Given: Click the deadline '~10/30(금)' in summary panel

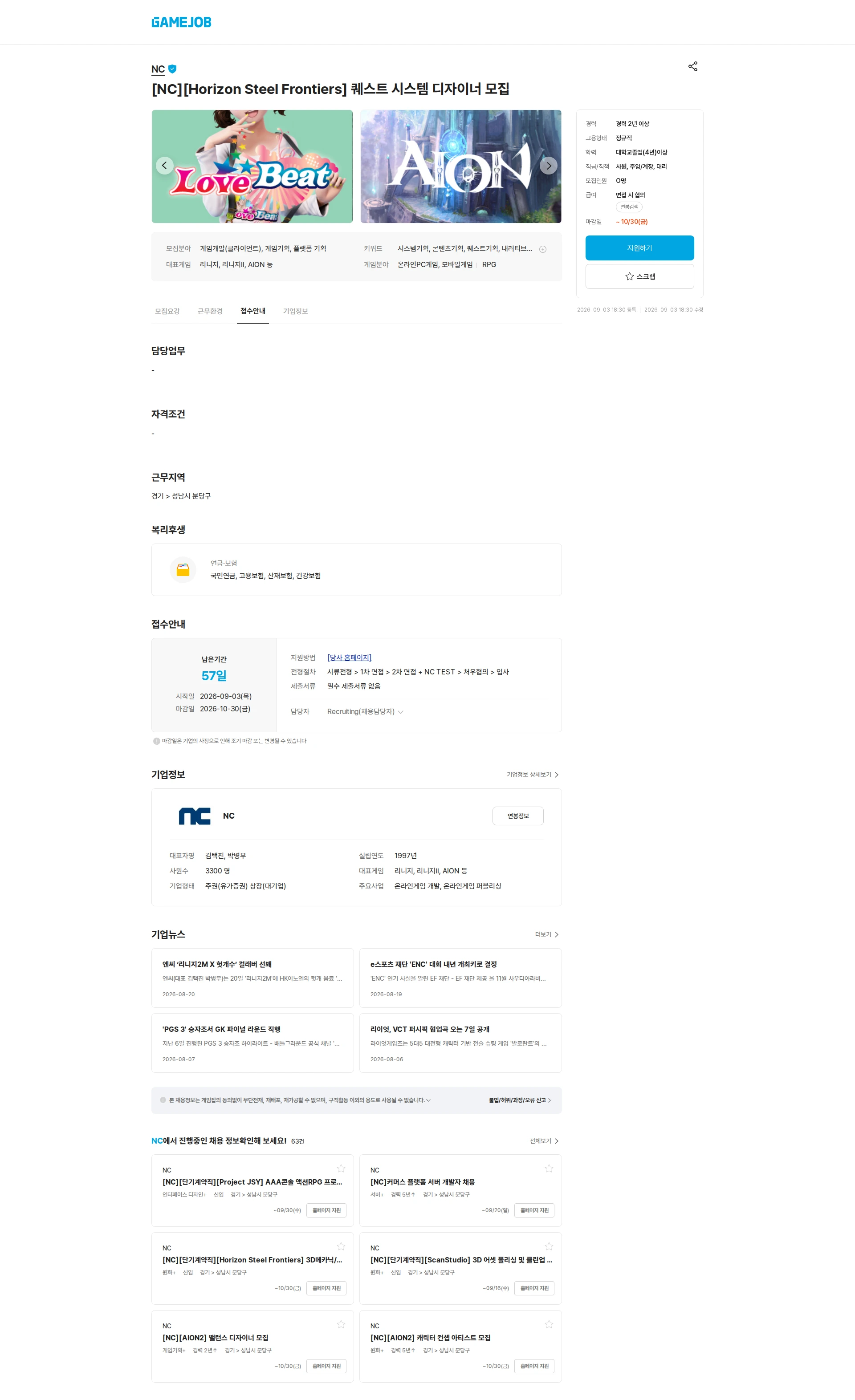Looking at the screenshot, I should pyautogui.click(x=631, y=222).
